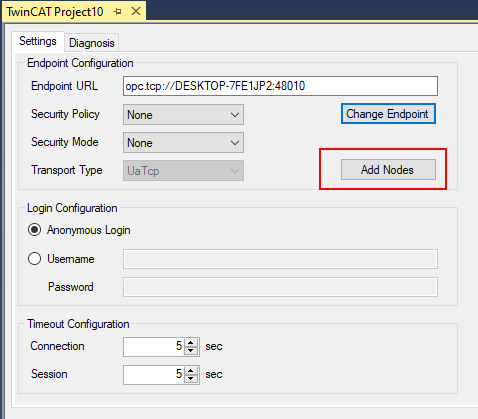
Task: Increase Session timeout with up arrow
Action: click(191, 371)
